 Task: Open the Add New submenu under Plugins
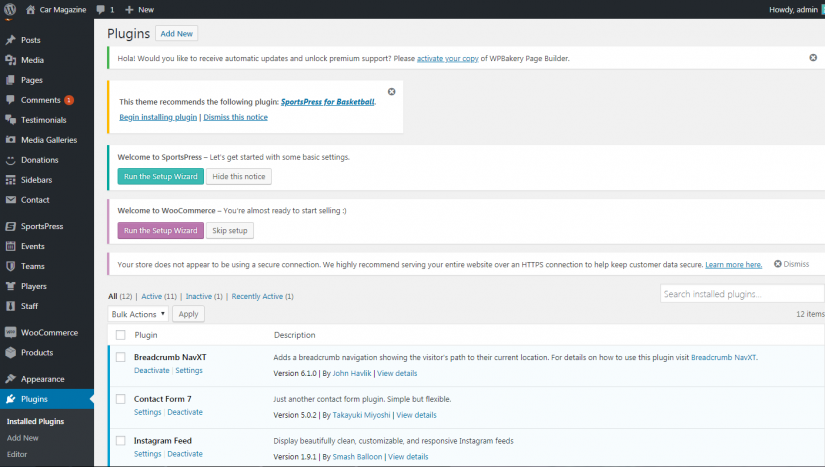point(23,438)
